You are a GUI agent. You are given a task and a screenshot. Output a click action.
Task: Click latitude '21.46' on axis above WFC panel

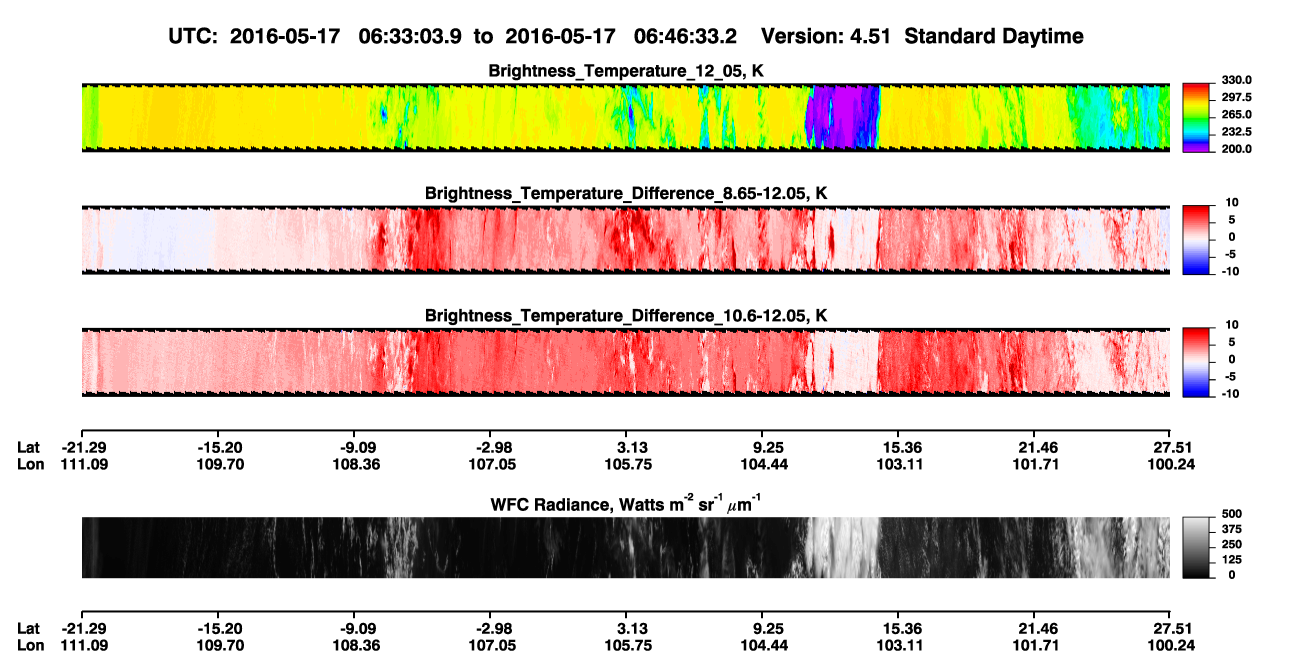(1038, 447)
